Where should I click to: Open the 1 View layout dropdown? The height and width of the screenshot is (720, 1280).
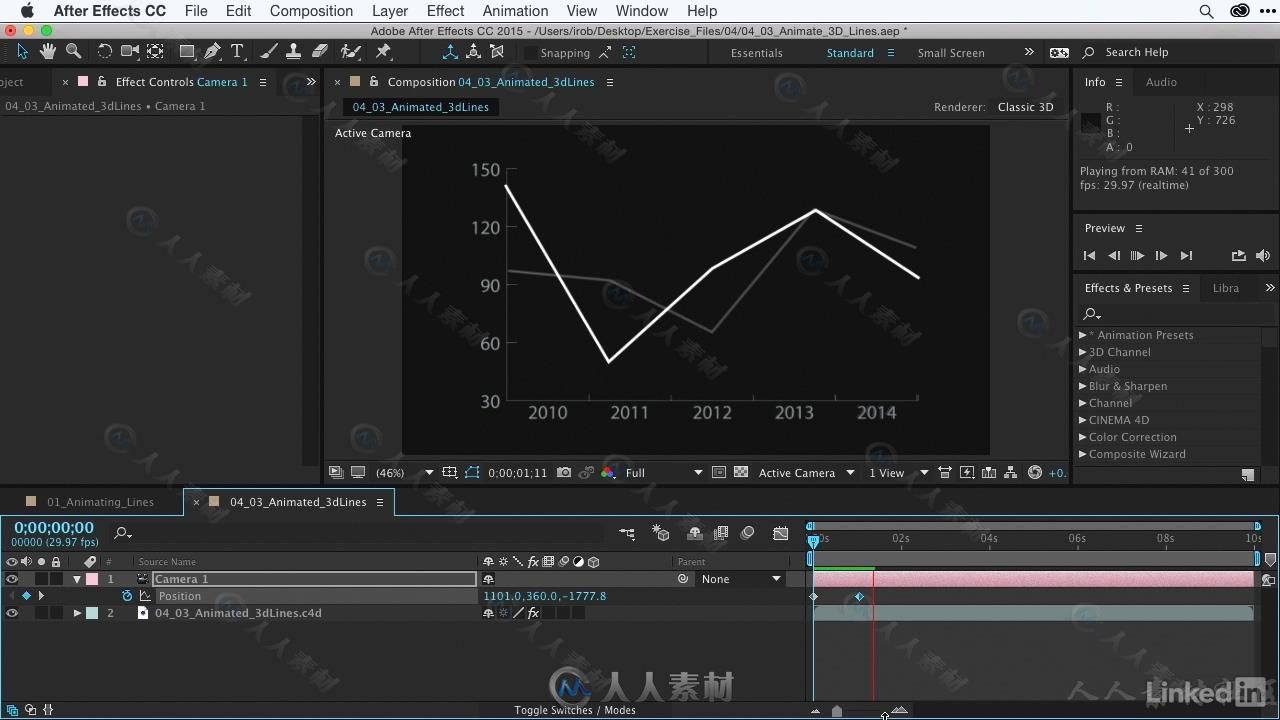point(898,473)
